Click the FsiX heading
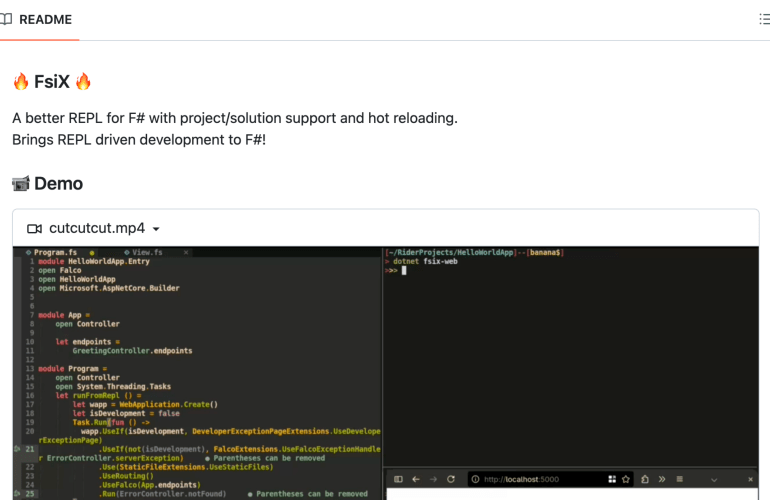Viewport: 770px width, 500px height. tap(52, 81)
